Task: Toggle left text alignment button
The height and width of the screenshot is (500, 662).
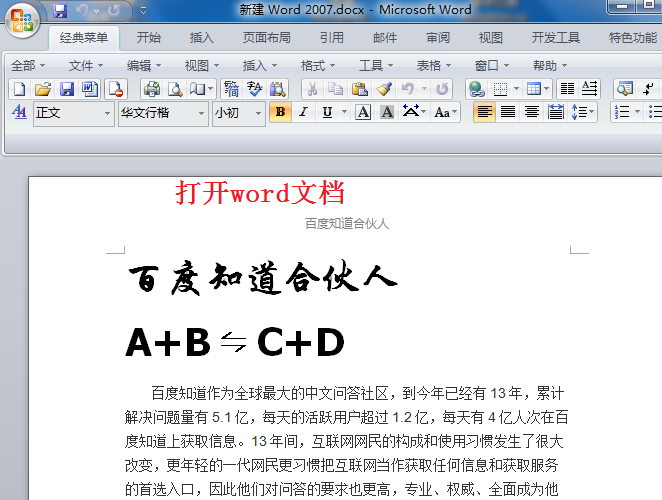Action: 484,112
